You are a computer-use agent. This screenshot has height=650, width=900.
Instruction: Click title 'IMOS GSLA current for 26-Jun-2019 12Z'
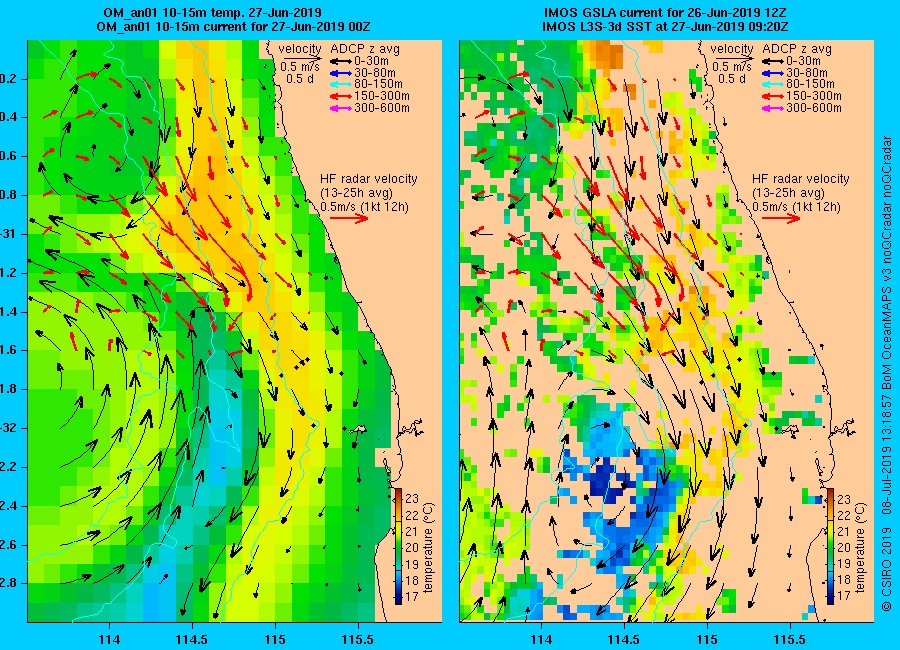pos(664,13)
